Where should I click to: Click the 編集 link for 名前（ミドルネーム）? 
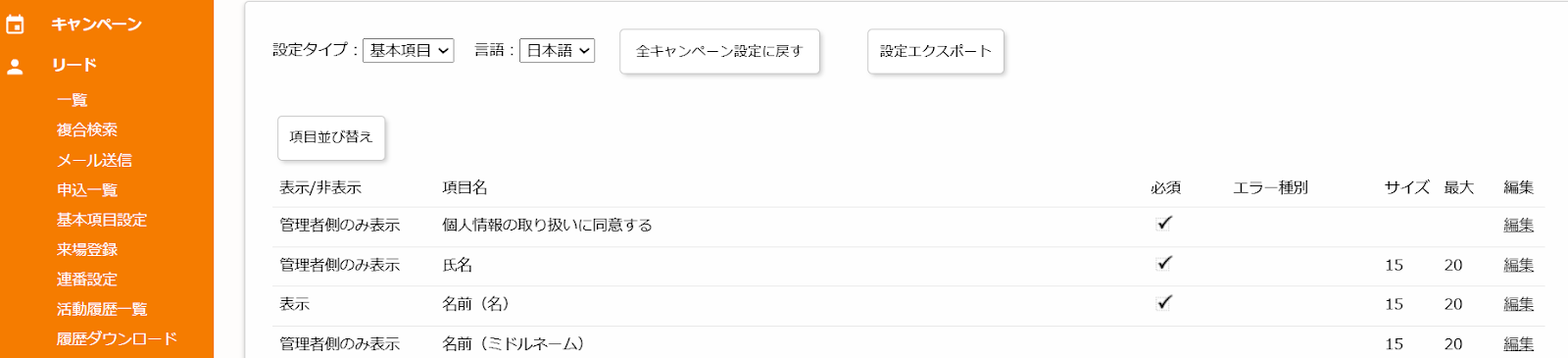click(x=1519, y=344)
